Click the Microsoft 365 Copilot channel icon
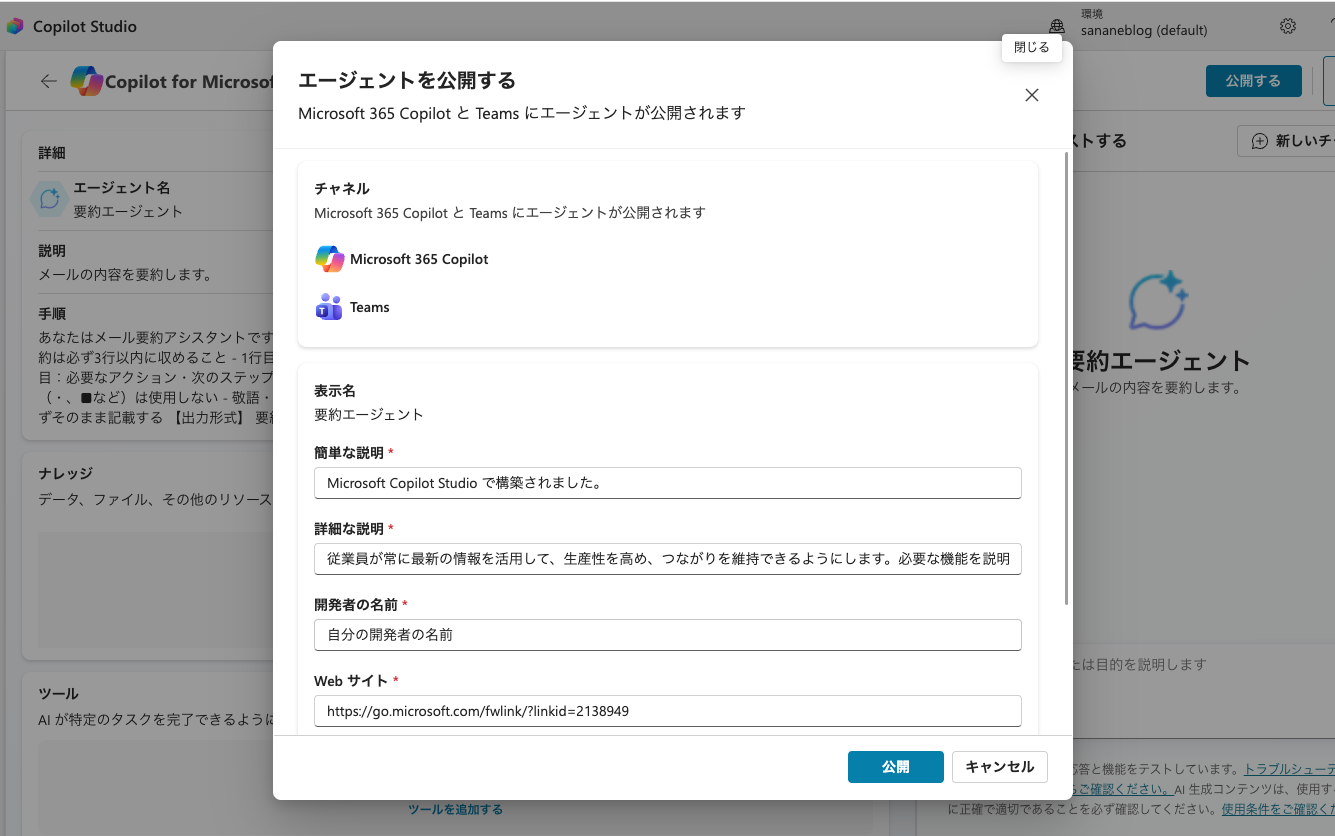Image resolution: width=1335 pixels, height=836 pixels. [329, 259]
